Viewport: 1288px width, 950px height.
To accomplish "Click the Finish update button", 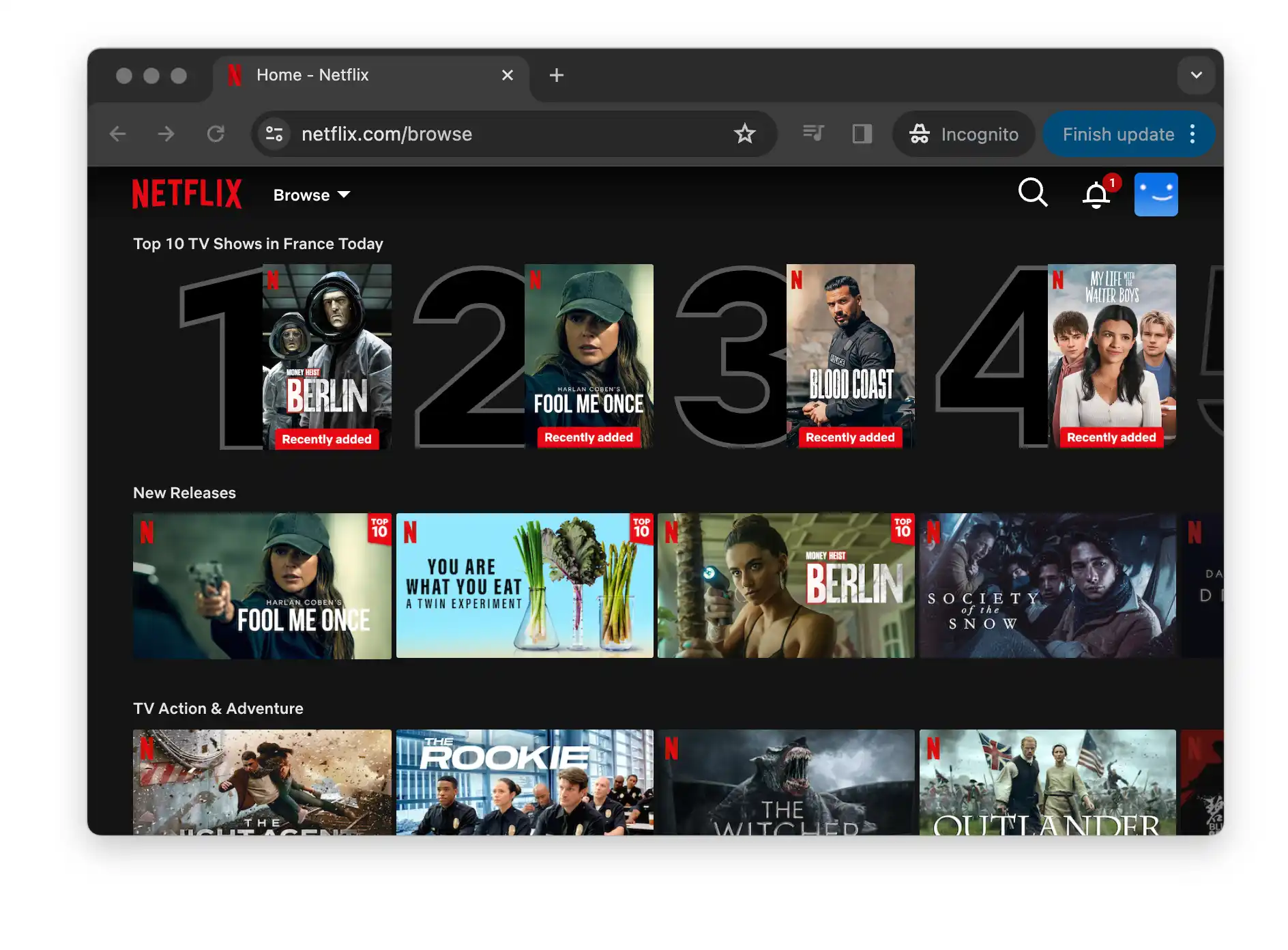I will click(1117, 134).
